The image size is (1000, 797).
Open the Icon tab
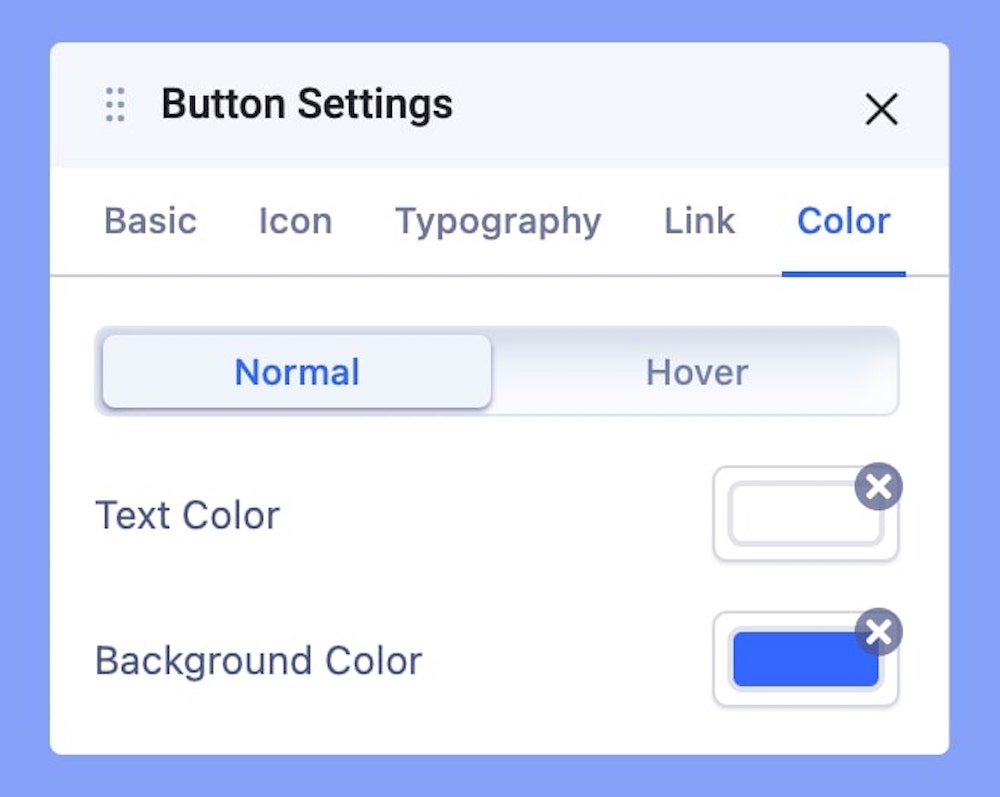[295, 221]
